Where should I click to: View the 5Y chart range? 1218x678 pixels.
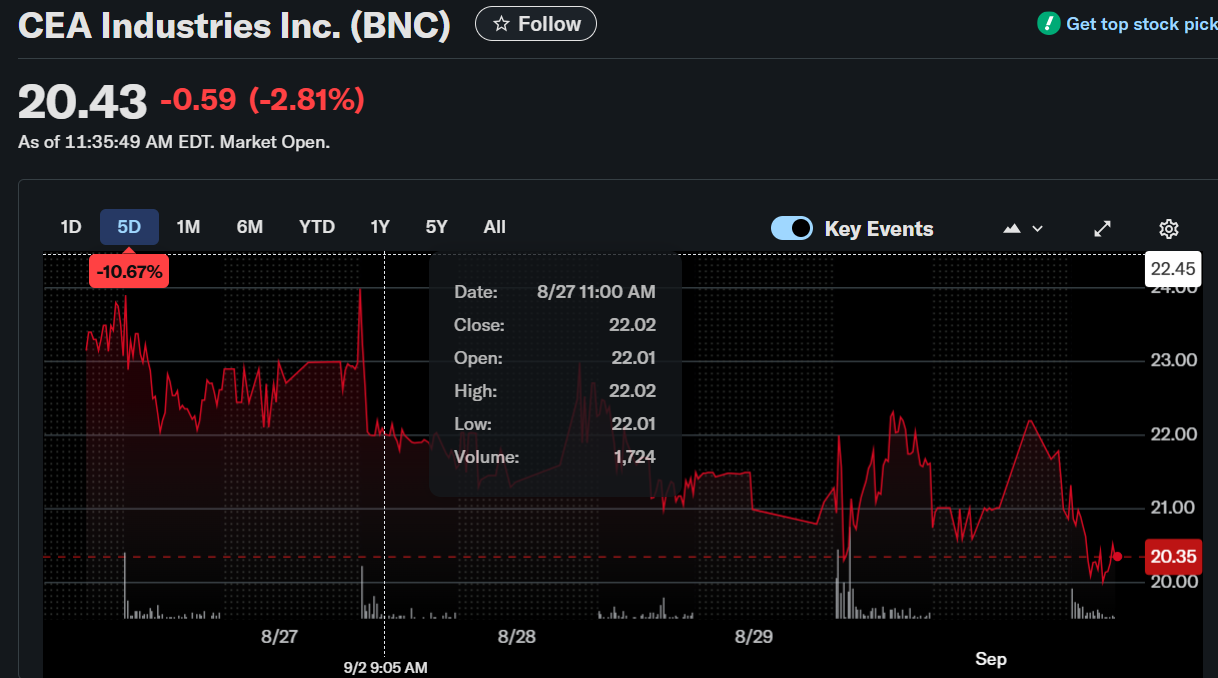(437, 227)
